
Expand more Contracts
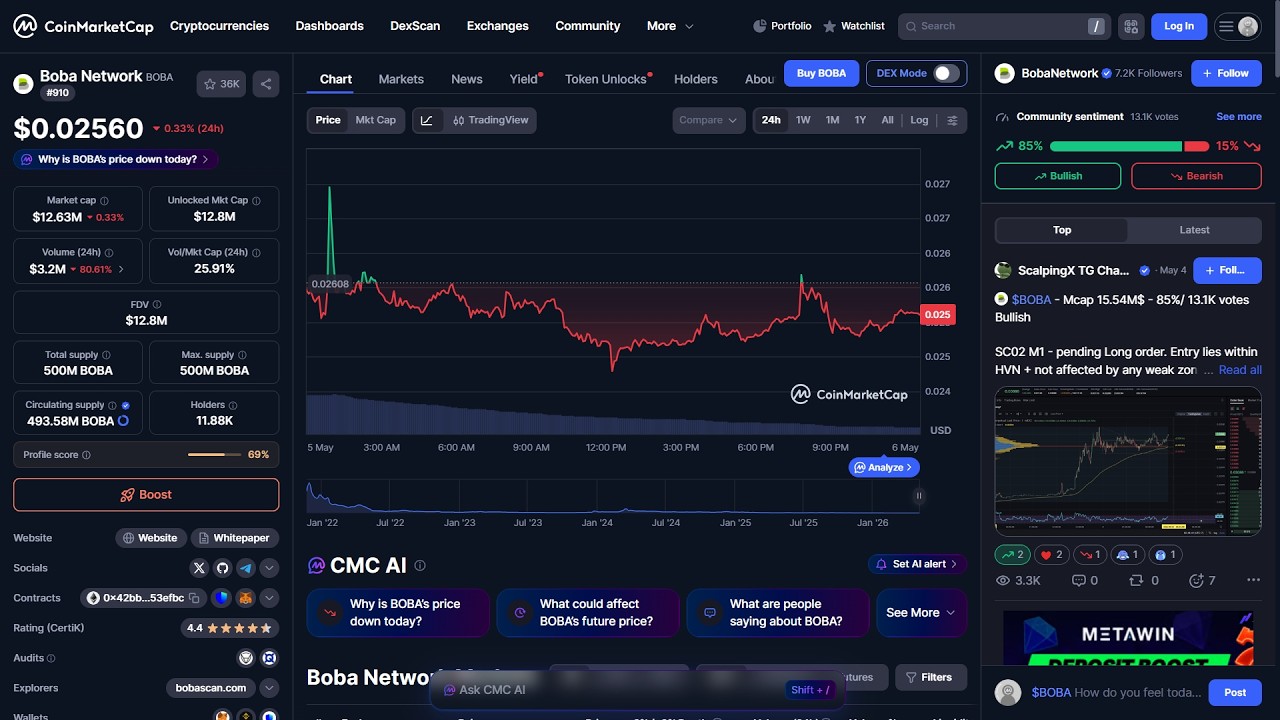(269, 598)
